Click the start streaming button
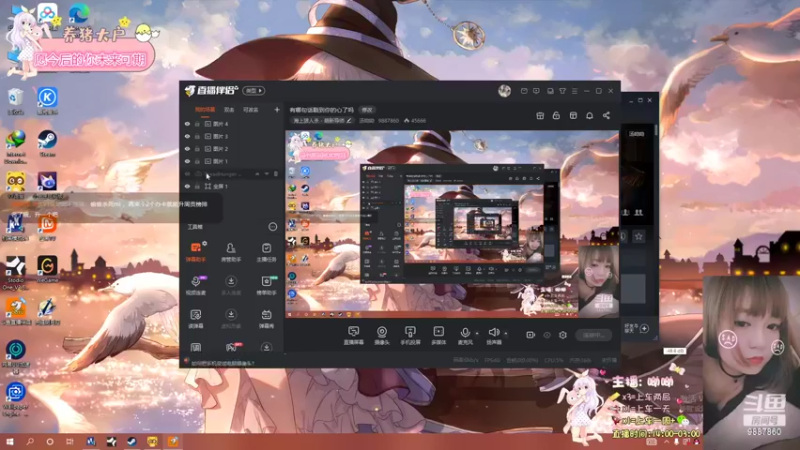 [593, 335]
